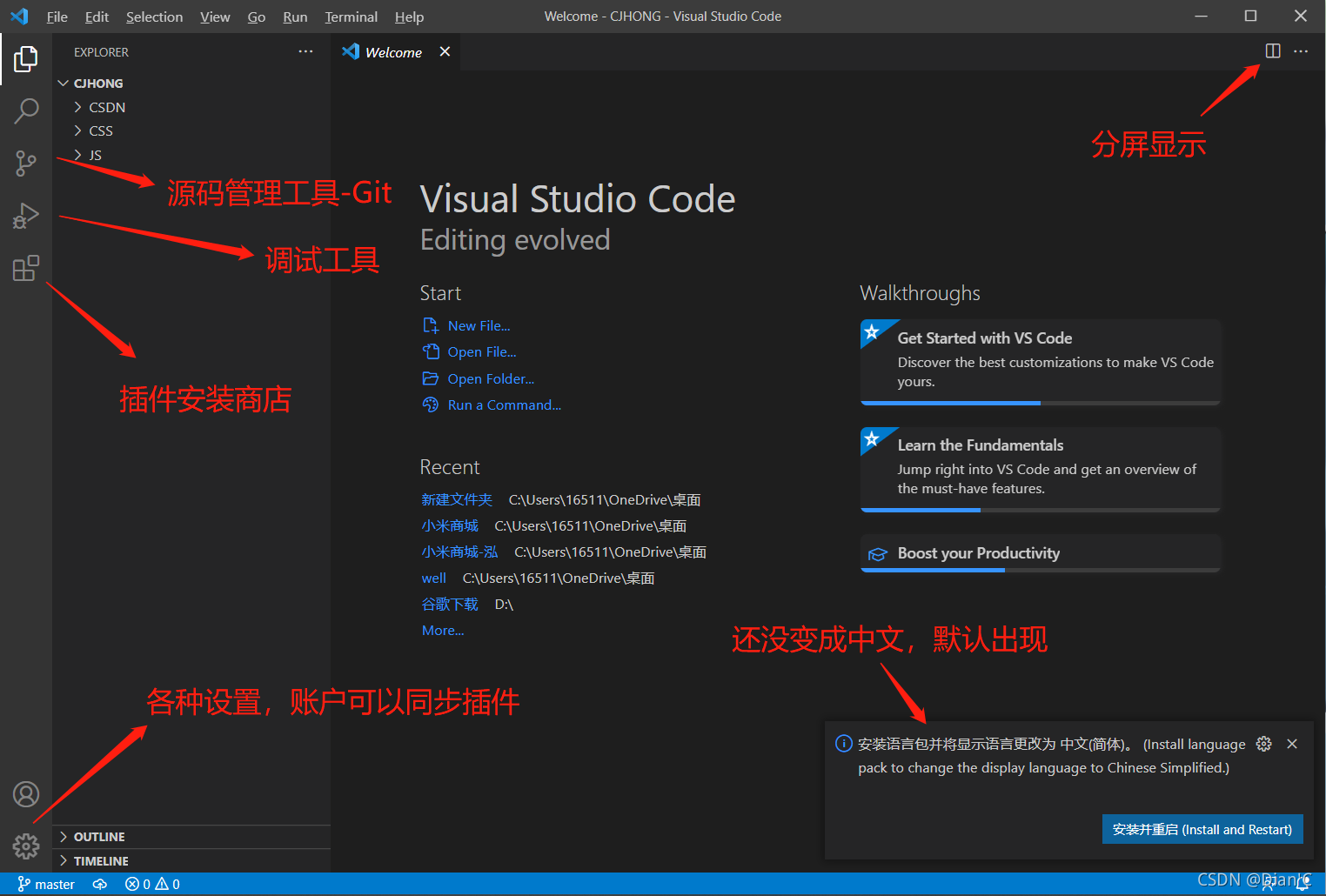Click the split editor icon
The image size is (1326, 896).
pos(1273,51)
